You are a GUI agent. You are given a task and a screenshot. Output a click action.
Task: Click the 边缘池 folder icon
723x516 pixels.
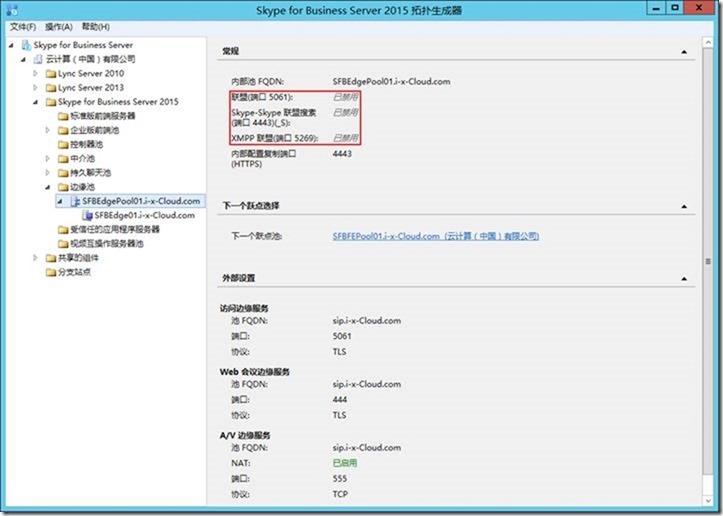tap(63, 187)
